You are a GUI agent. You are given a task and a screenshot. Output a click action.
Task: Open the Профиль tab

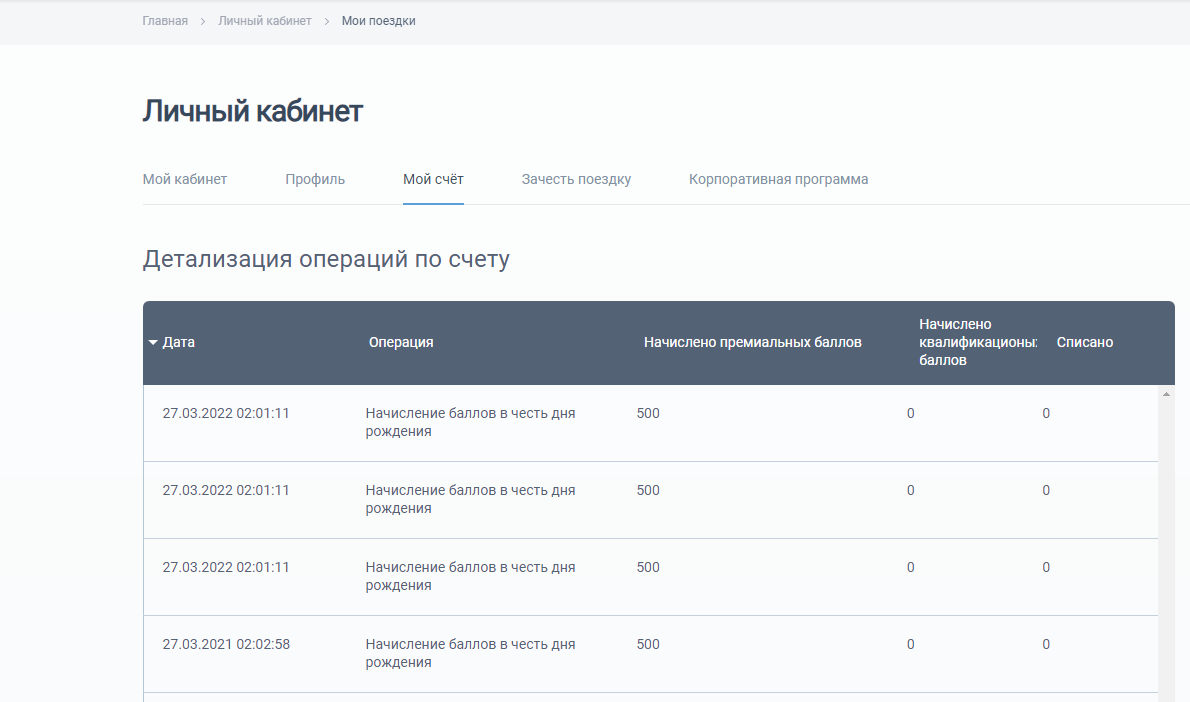pyautogui.click(x=315, y=180)
